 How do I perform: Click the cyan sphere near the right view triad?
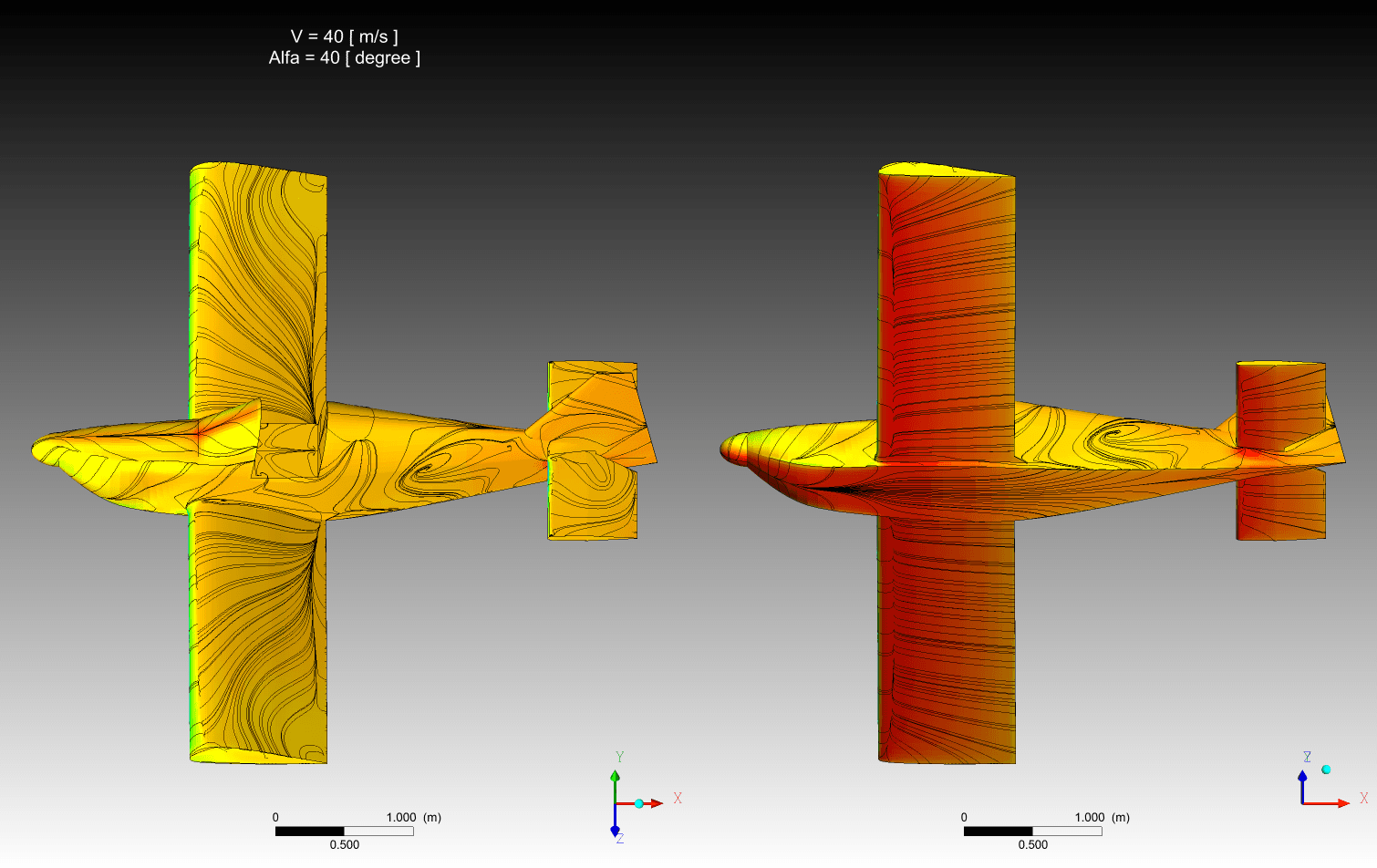point(1326,770)
